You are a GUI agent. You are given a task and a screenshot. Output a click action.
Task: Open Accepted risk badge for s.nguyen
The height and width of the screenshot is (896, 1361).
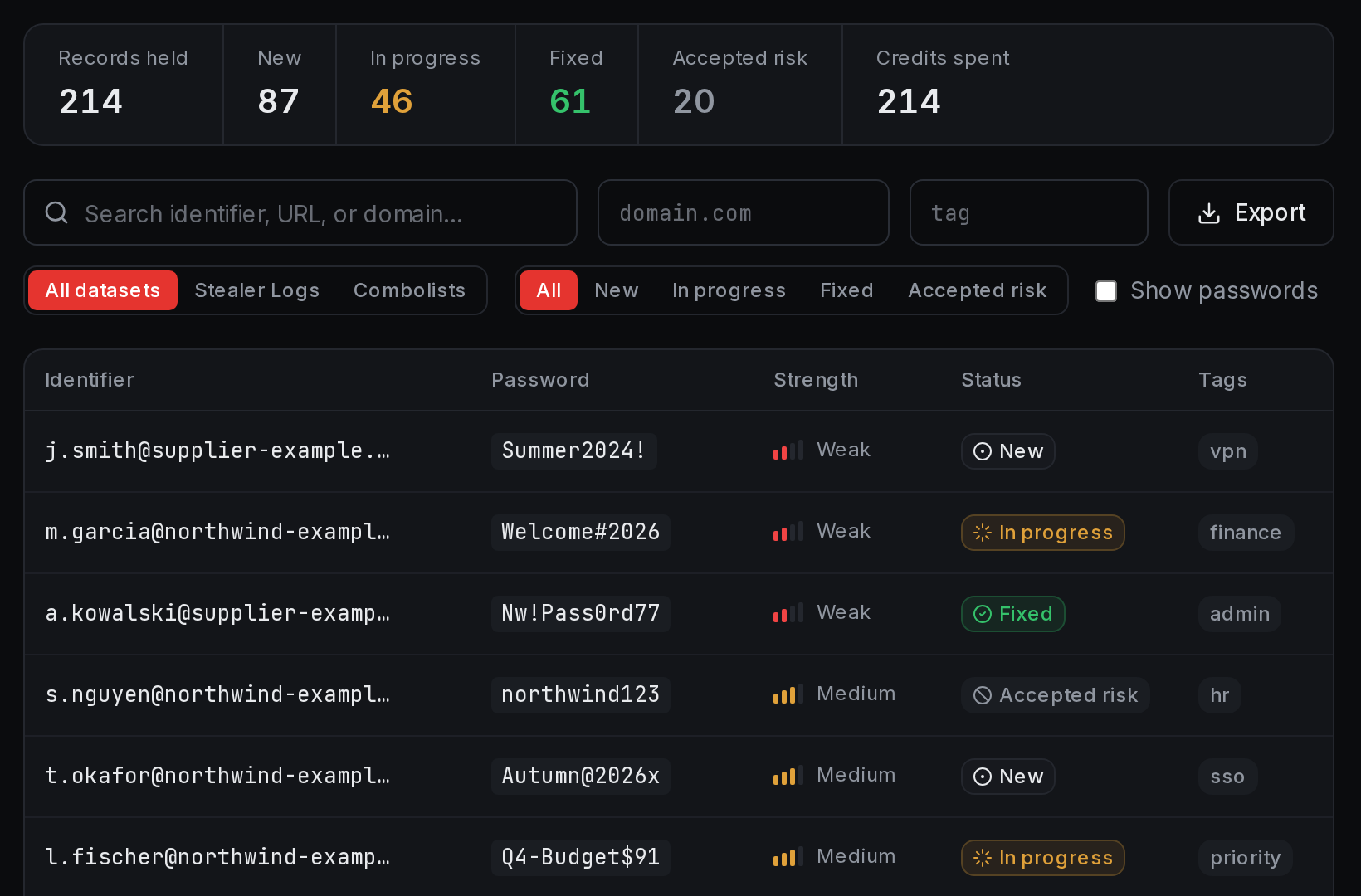tap(1056, 695)
